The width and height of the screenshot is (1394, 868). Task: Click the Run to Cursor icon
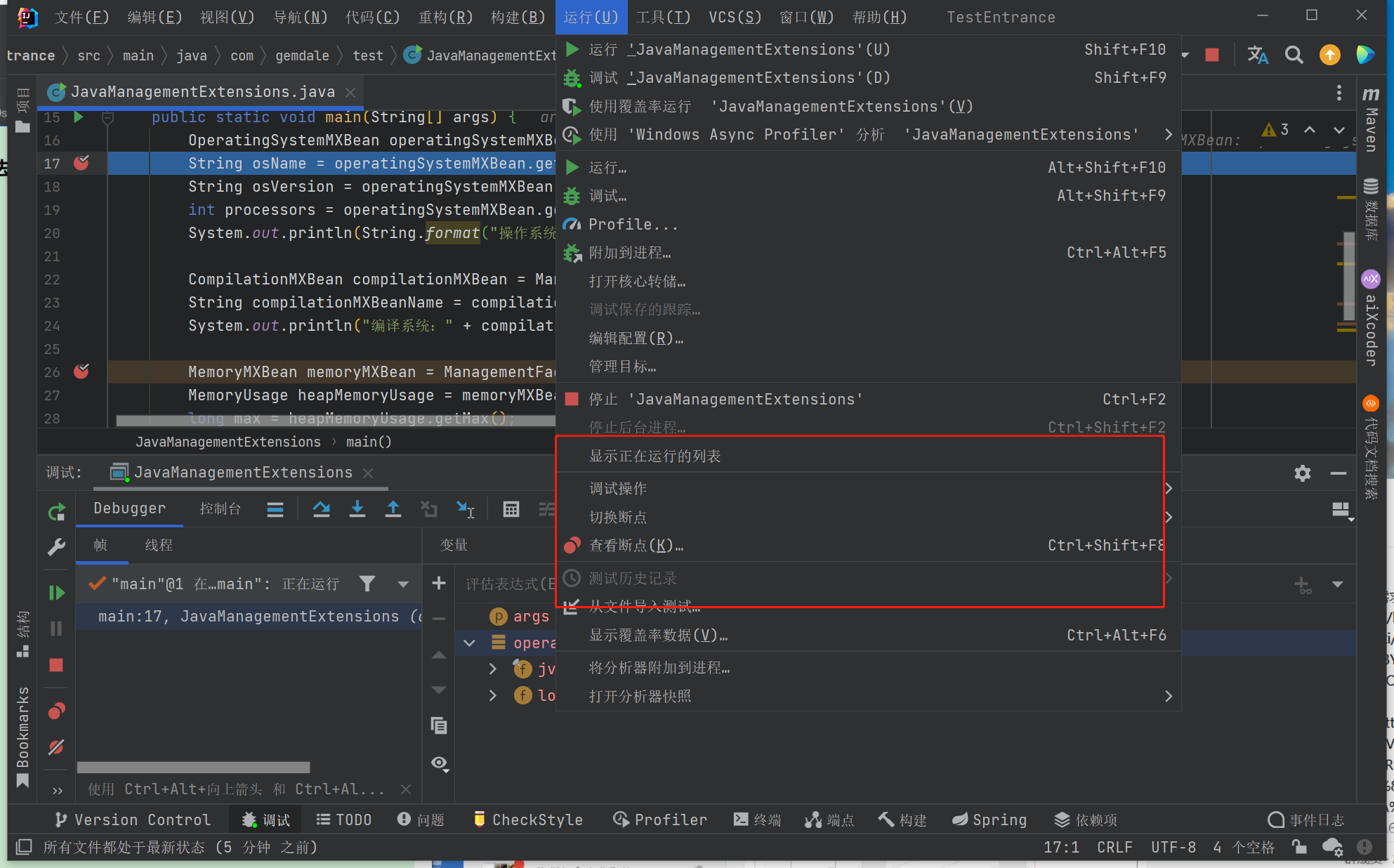[466, 509]
